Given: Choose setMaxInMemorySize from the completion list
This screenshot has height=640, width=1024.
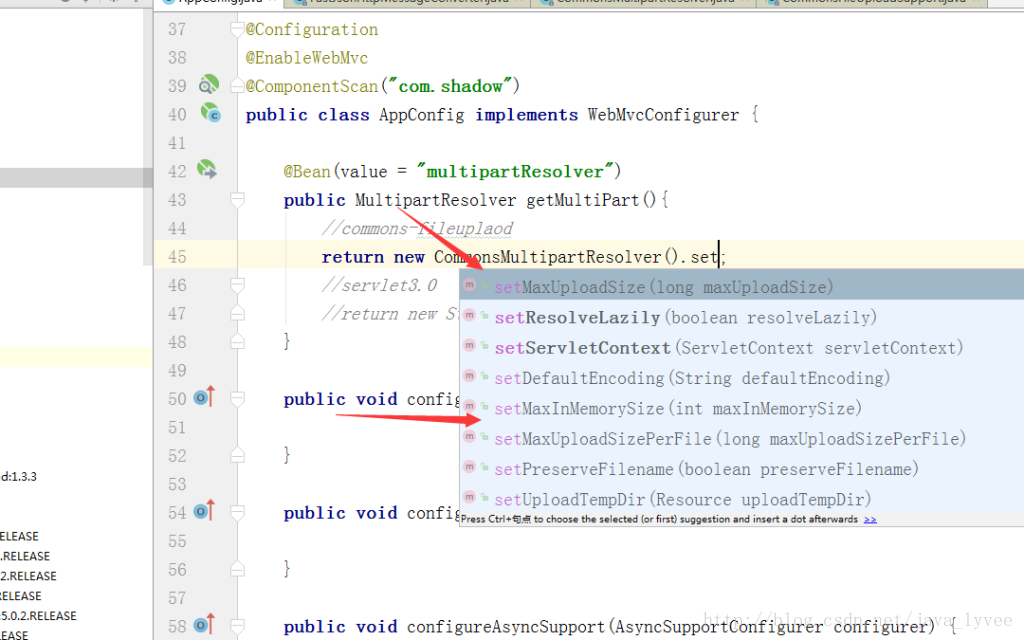Looking at the screenshot, I should (741, 408).
